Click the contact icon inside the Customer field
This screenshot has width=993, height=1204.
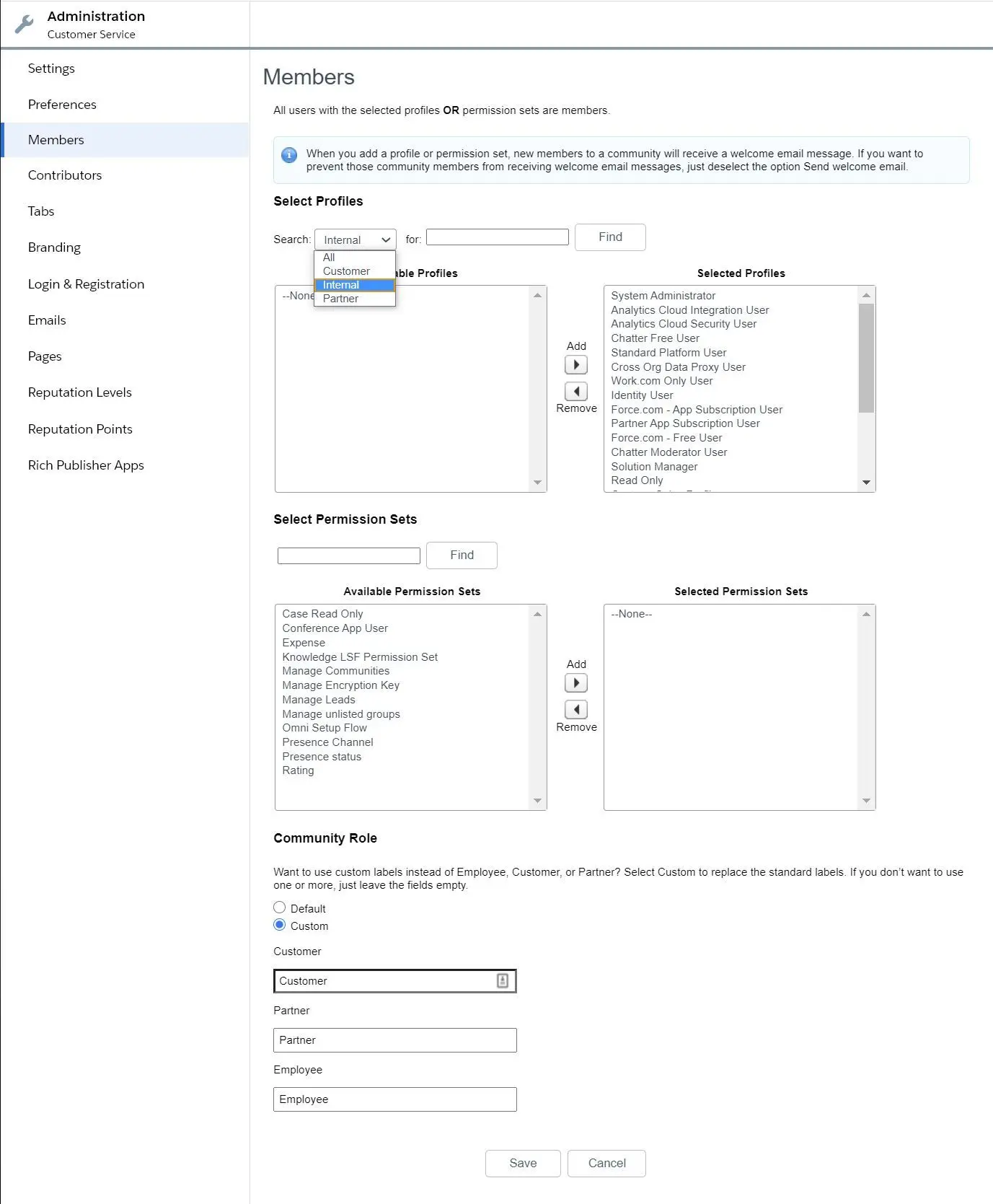point(503,981)
